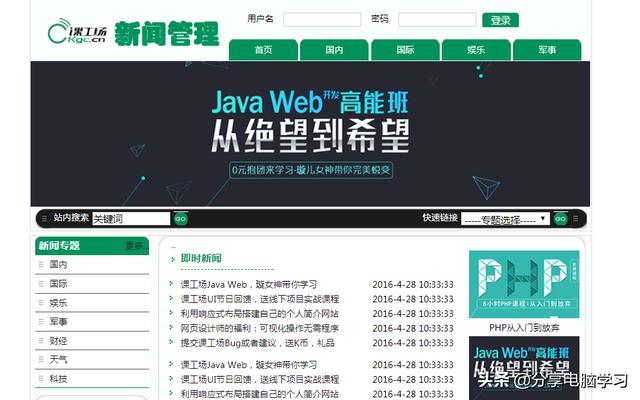Open 网页设计师的福利：可视化操作无需程序 link
640x400 pixels.
tap(260, 328)
